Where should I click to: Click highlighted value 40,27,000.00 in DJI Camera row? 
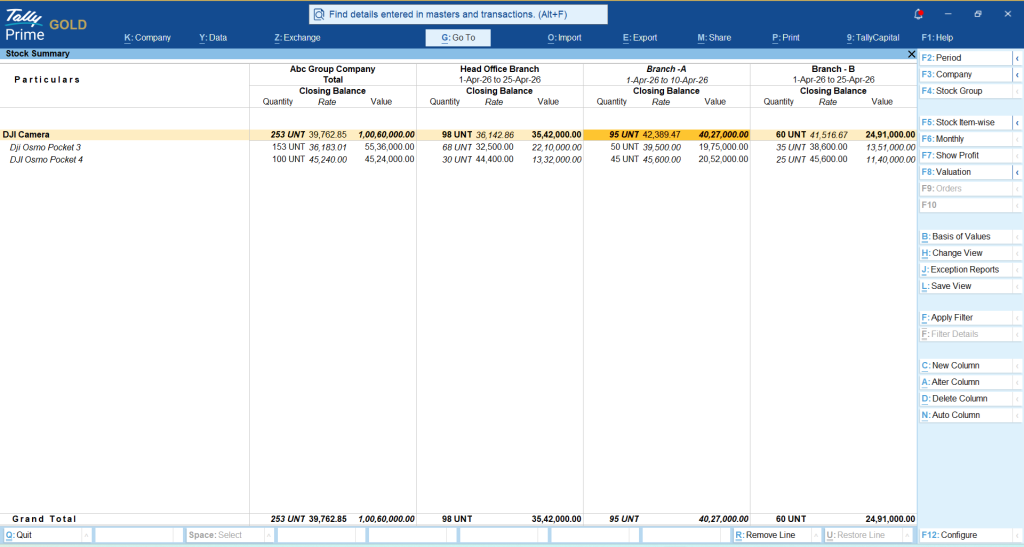[x=724, y=134]
